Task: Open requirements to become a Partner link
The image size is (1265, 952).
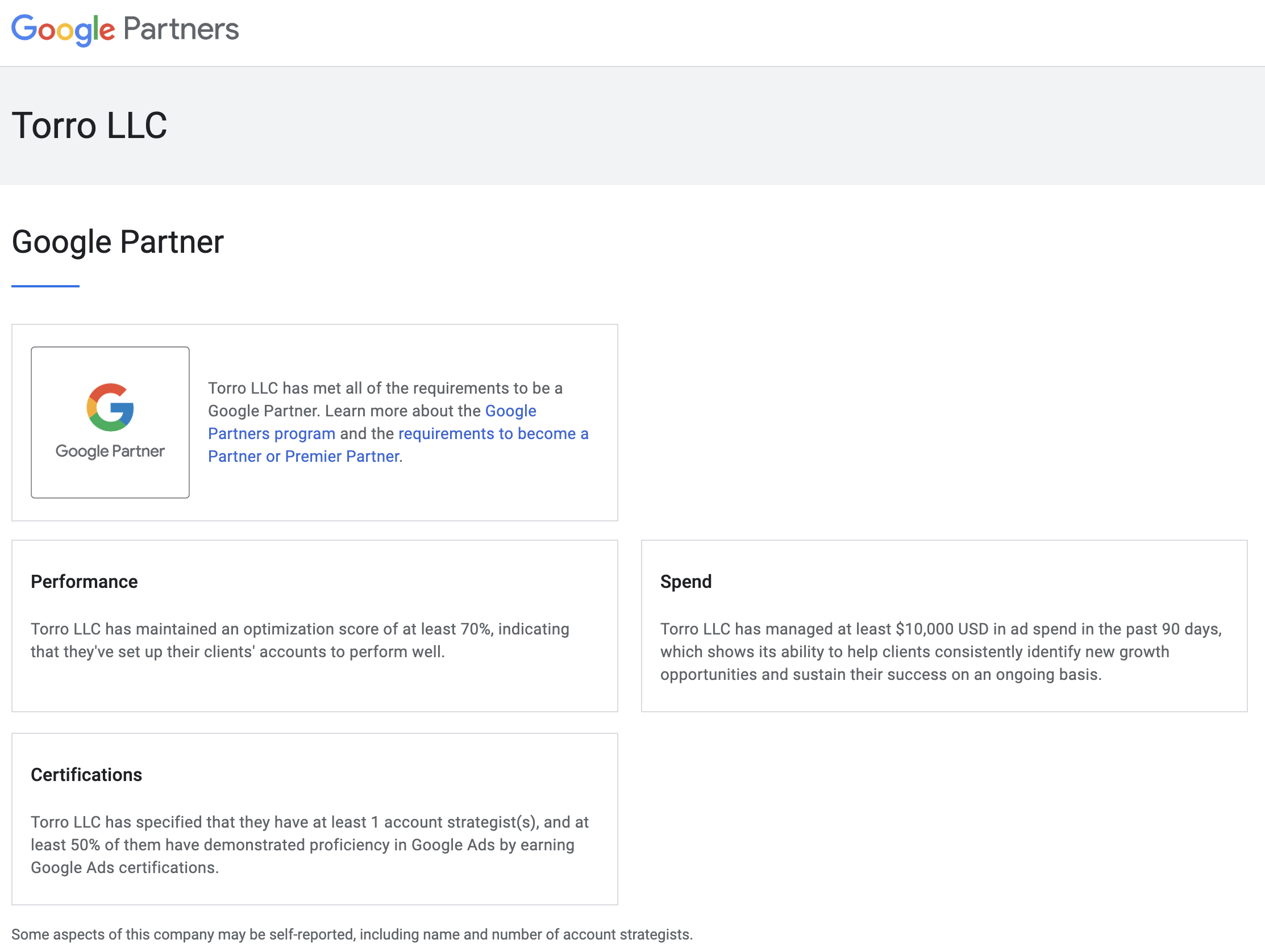Action: click(398, 445)
